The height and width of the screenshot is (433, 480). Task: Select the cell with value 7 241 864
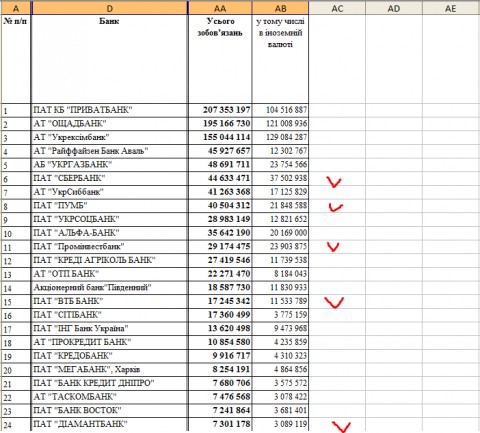(220, 411)
